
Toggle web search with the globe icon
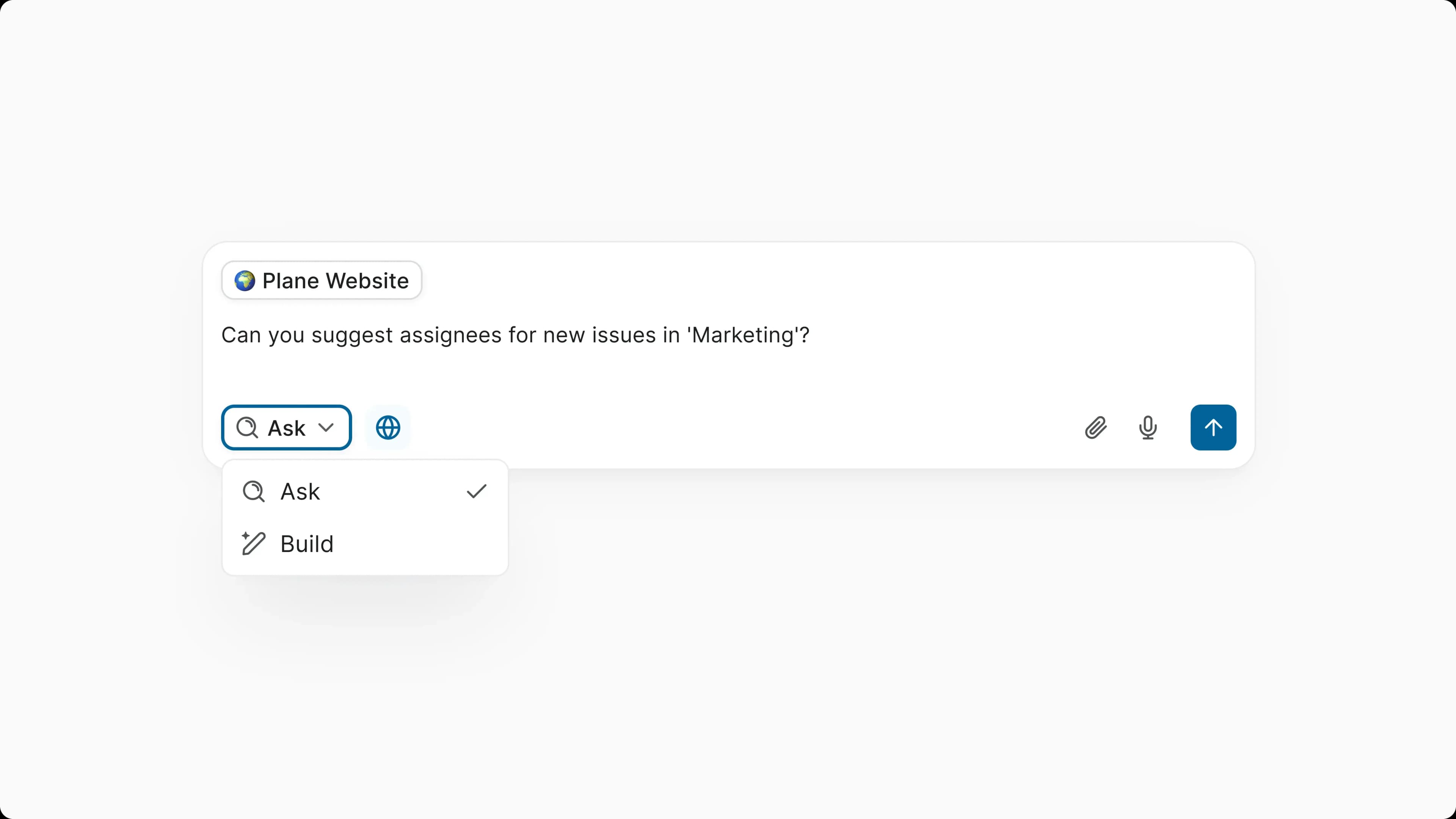tap(388, 428)
